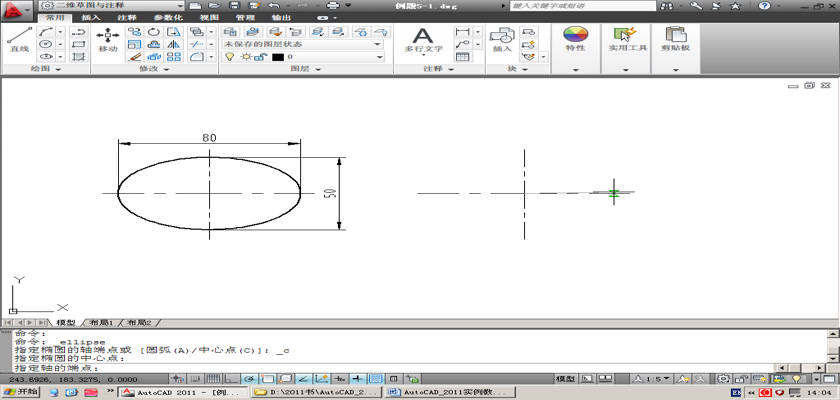This screenshot has width=840, height=400.
Task: Open D:\2011书 folder taskbar button
Action: tap(317, 393)
